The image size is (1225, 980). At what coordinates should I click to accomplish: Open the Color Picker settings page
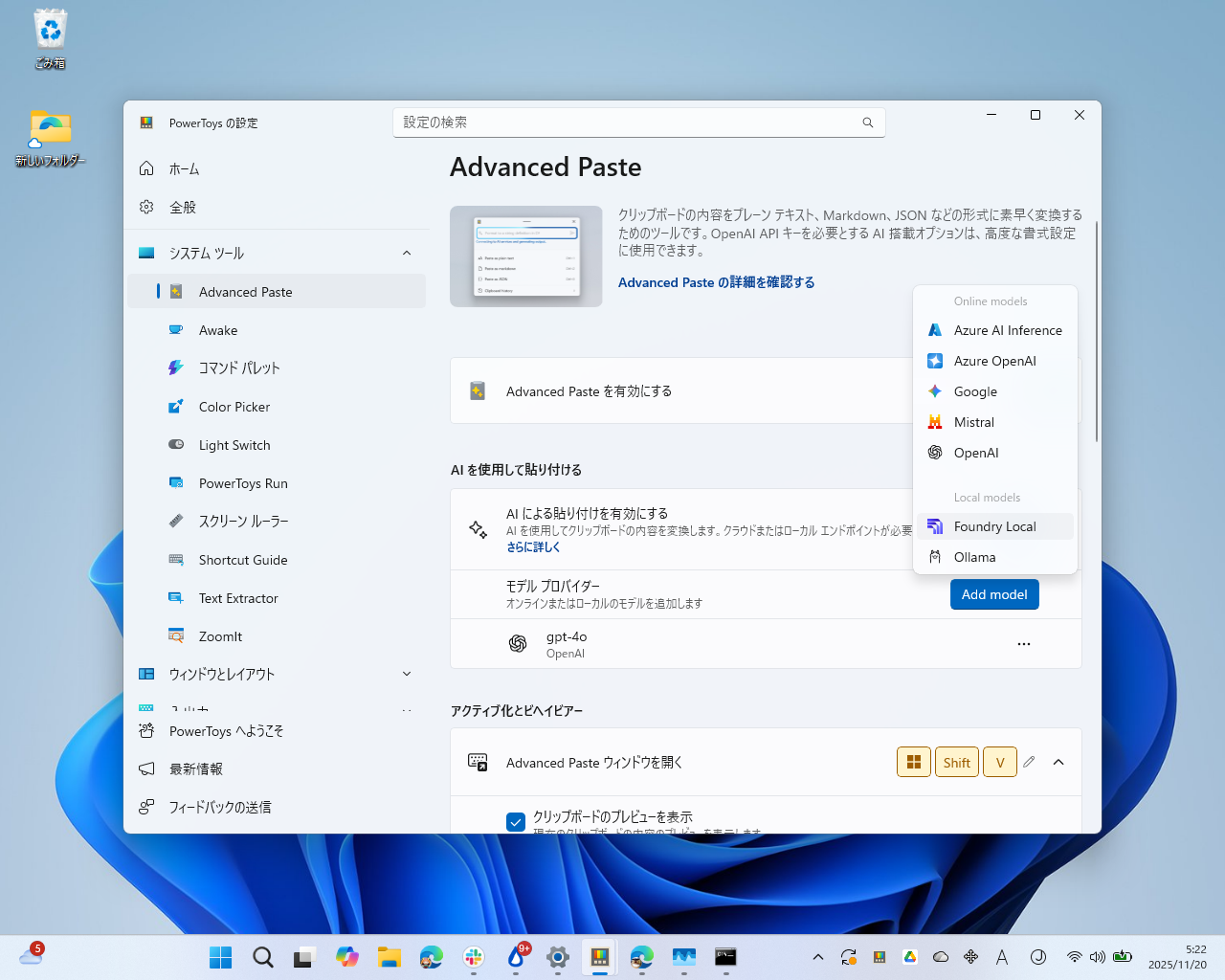(234, 406)
